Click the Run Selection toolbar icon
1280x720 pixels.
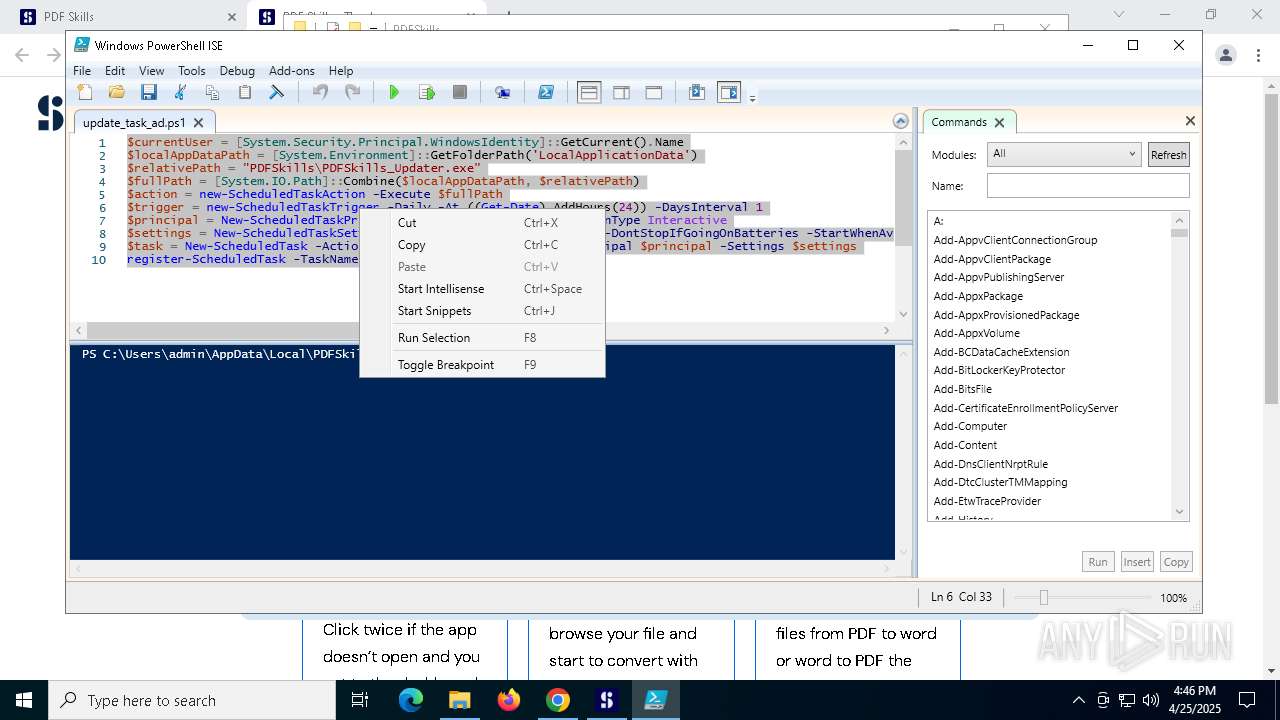click(x=427, y=92)
